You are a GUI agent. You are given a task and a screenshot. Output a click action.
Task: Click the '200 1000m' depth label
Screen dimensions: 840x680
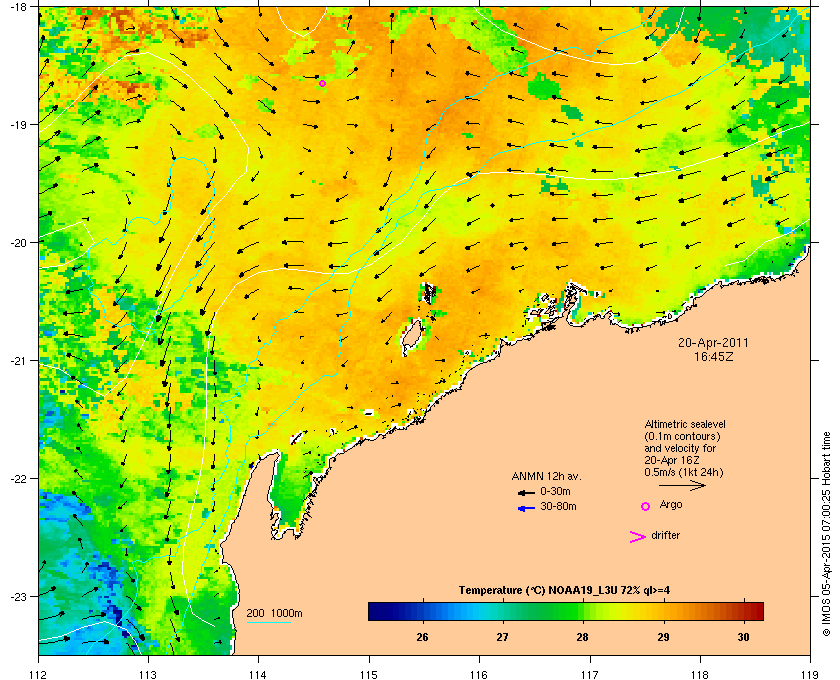click(x=274, y=614)
